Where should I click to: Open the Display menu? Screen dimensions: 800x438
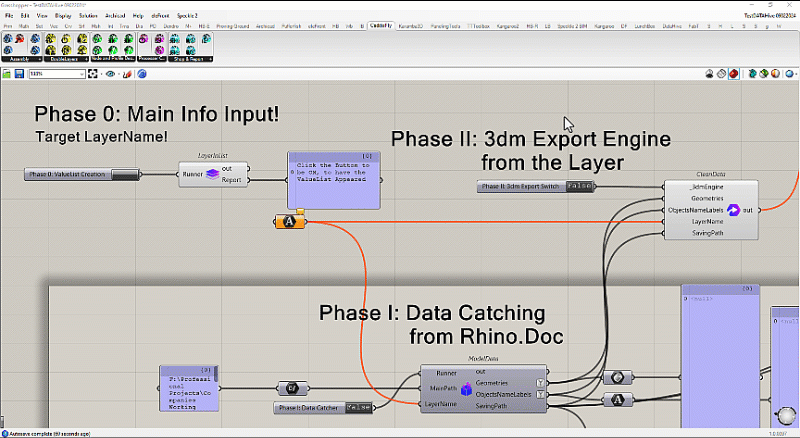point(63,17)
